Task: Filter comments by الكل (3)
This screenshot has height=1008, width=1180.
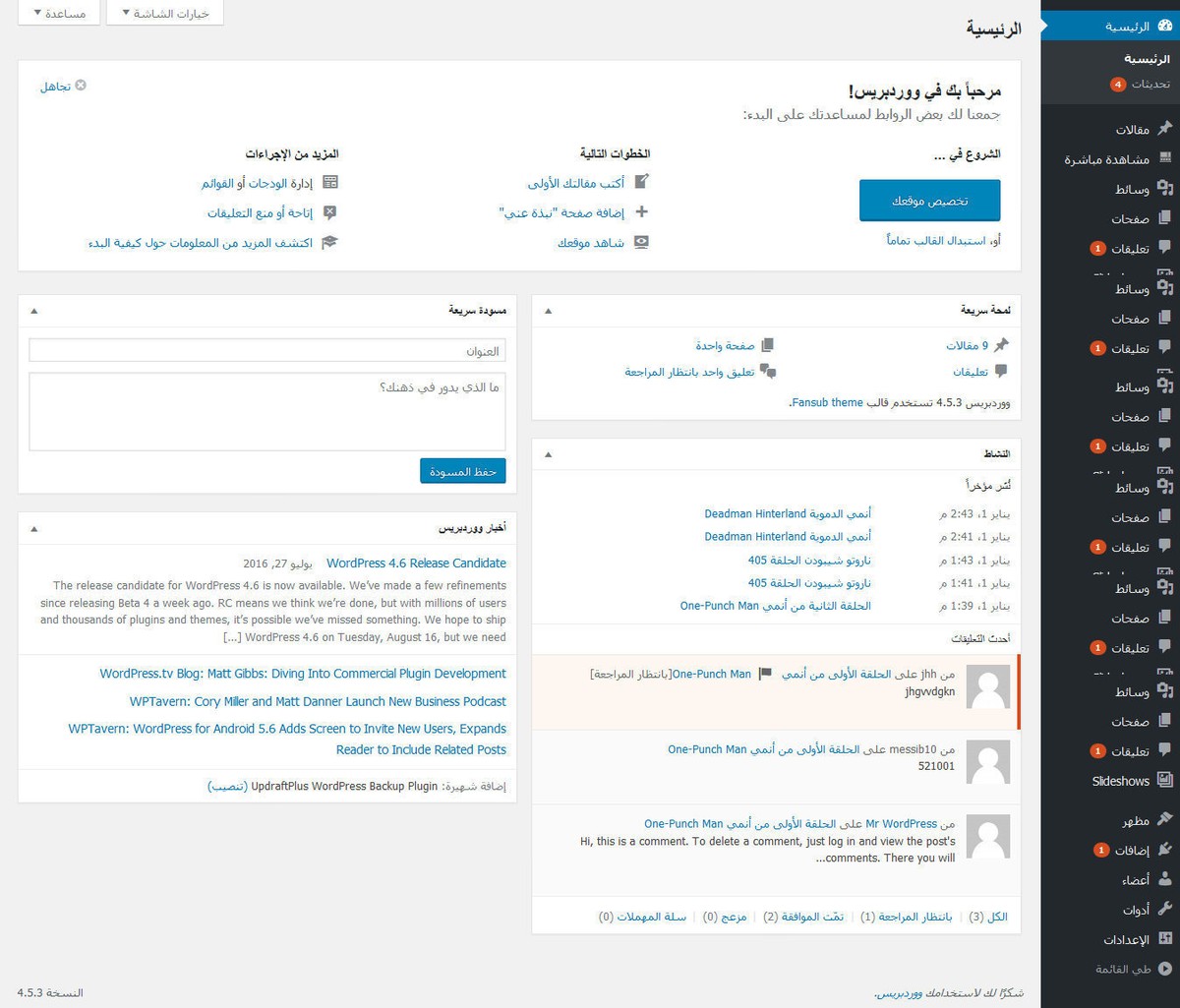Action: (x=988, y=917)
